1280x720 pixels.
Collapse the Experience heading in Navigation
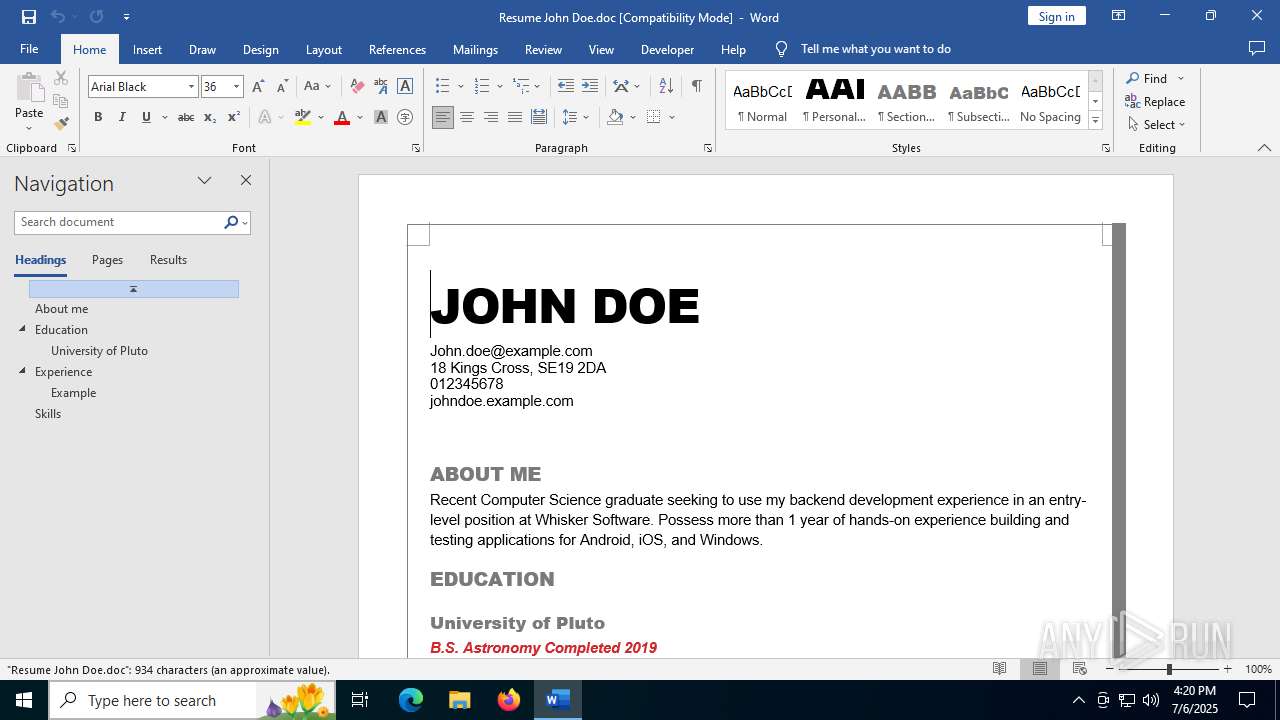[x=23, y=371]
